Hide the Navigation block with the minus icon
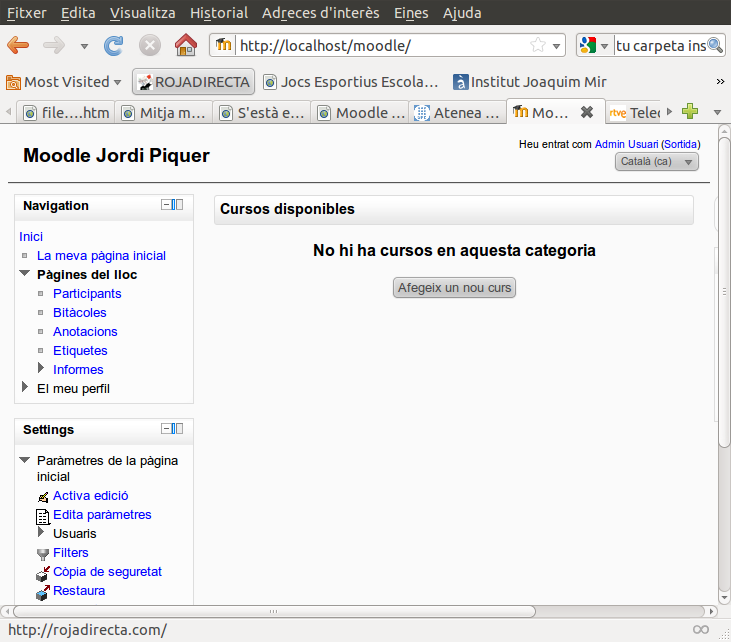Image resolution: width=731 pixels, height=642 pixels. point(166,205)
